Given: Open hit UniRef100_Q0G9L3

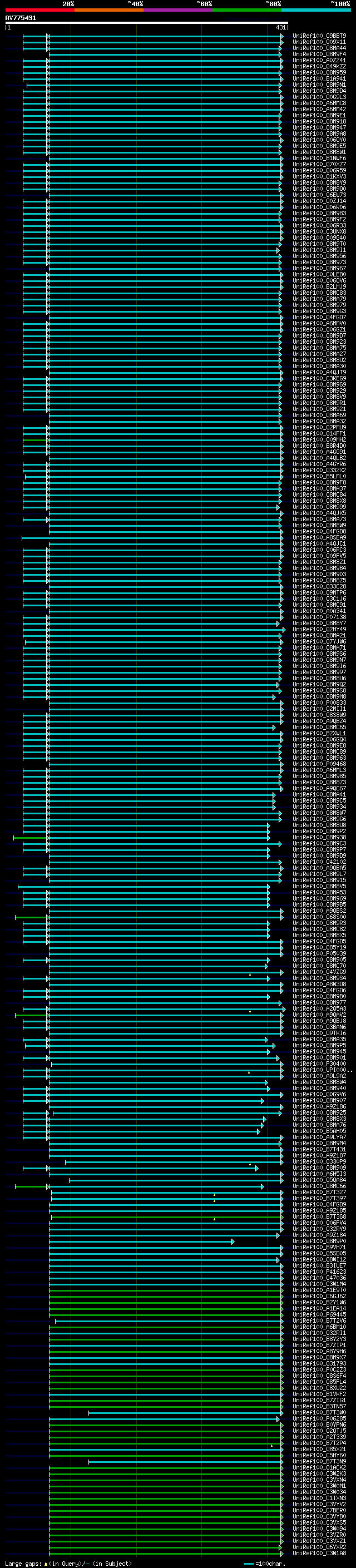Looking at the screenshot, I should click(x=319, y=97).
